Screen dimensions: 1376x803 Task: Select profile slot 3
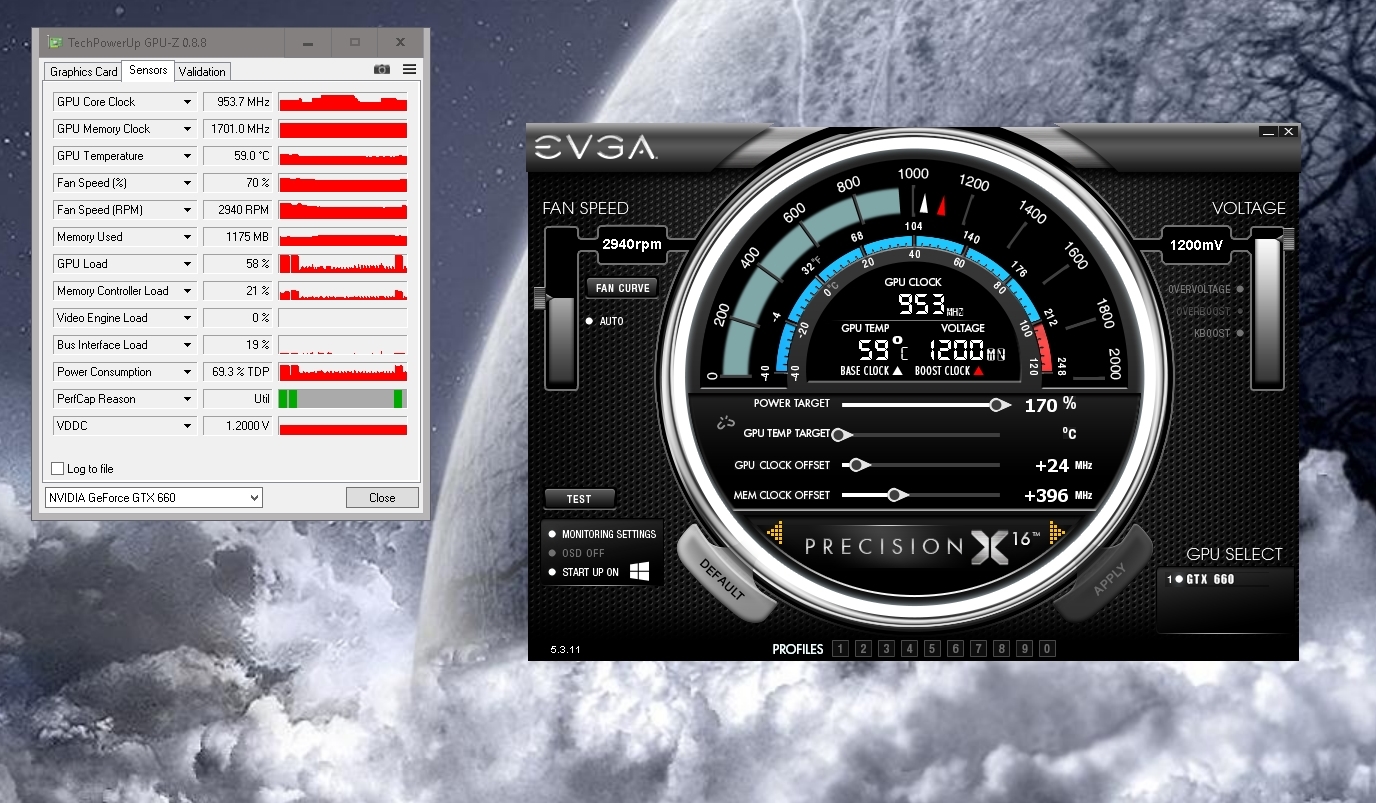(886, 649)
